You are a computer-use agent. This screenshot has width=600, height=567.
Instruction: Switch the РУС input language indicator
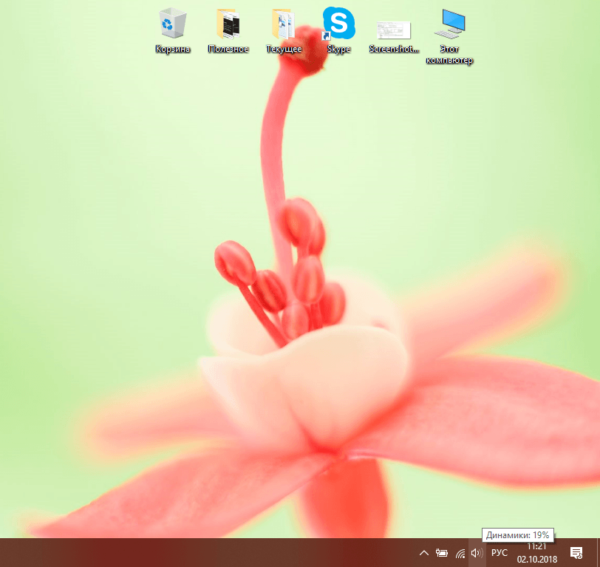[499, 553]
